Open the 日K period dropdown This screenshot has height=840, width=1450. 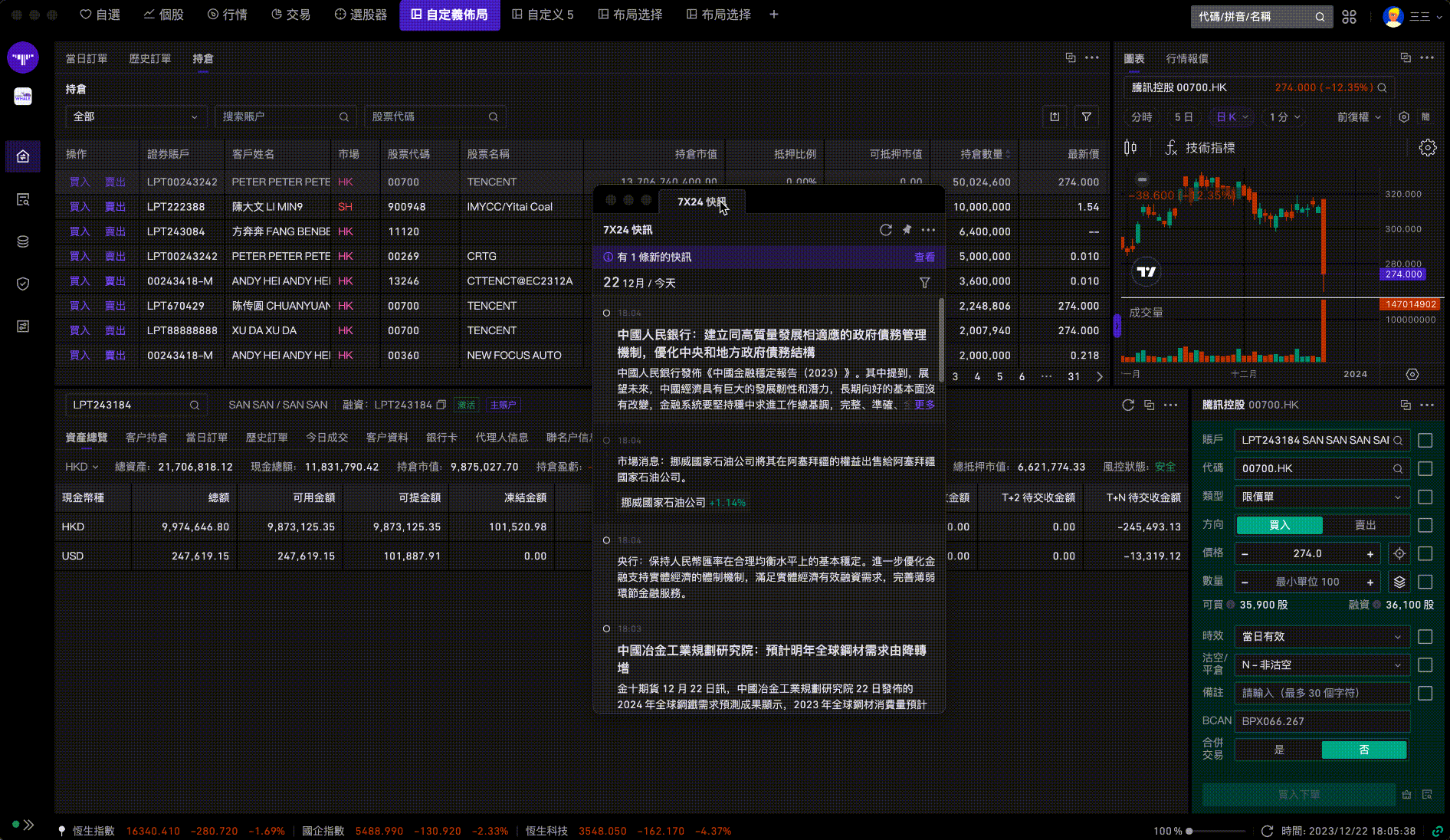1232,116
